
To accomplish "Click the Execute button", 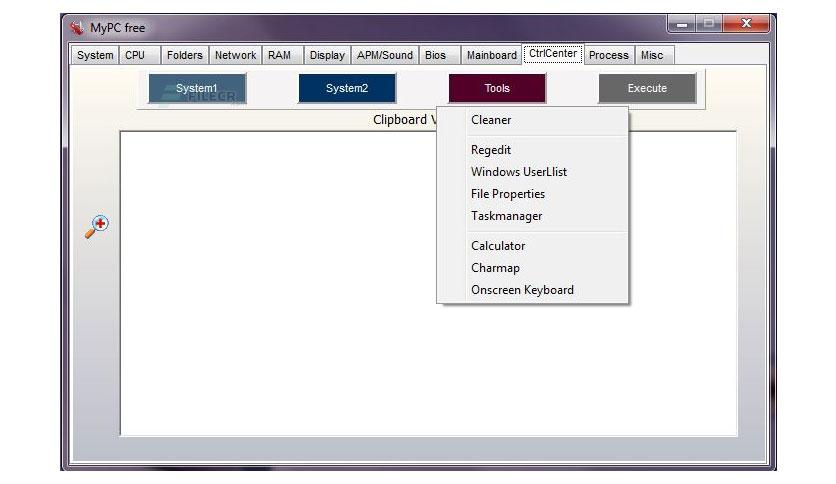I will pyautogui.click(x=647, y=88).
